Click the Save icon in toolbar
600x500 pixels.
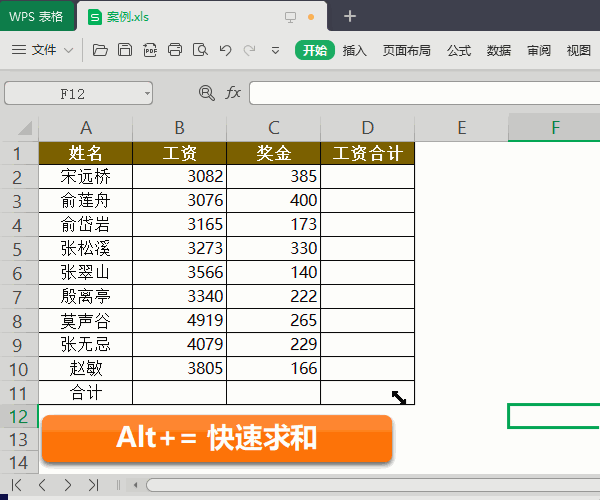125,50
